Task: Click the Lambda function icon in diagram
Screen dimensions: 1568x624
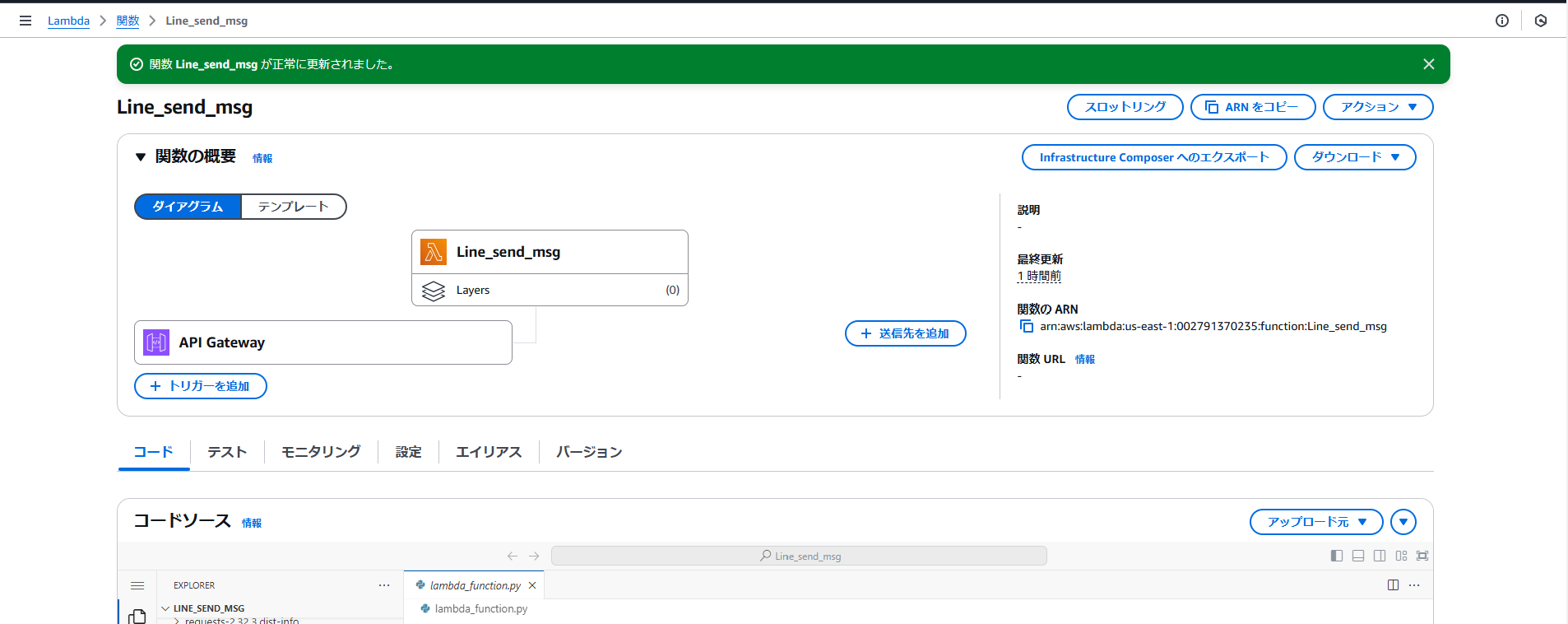Action: [434, 252]
